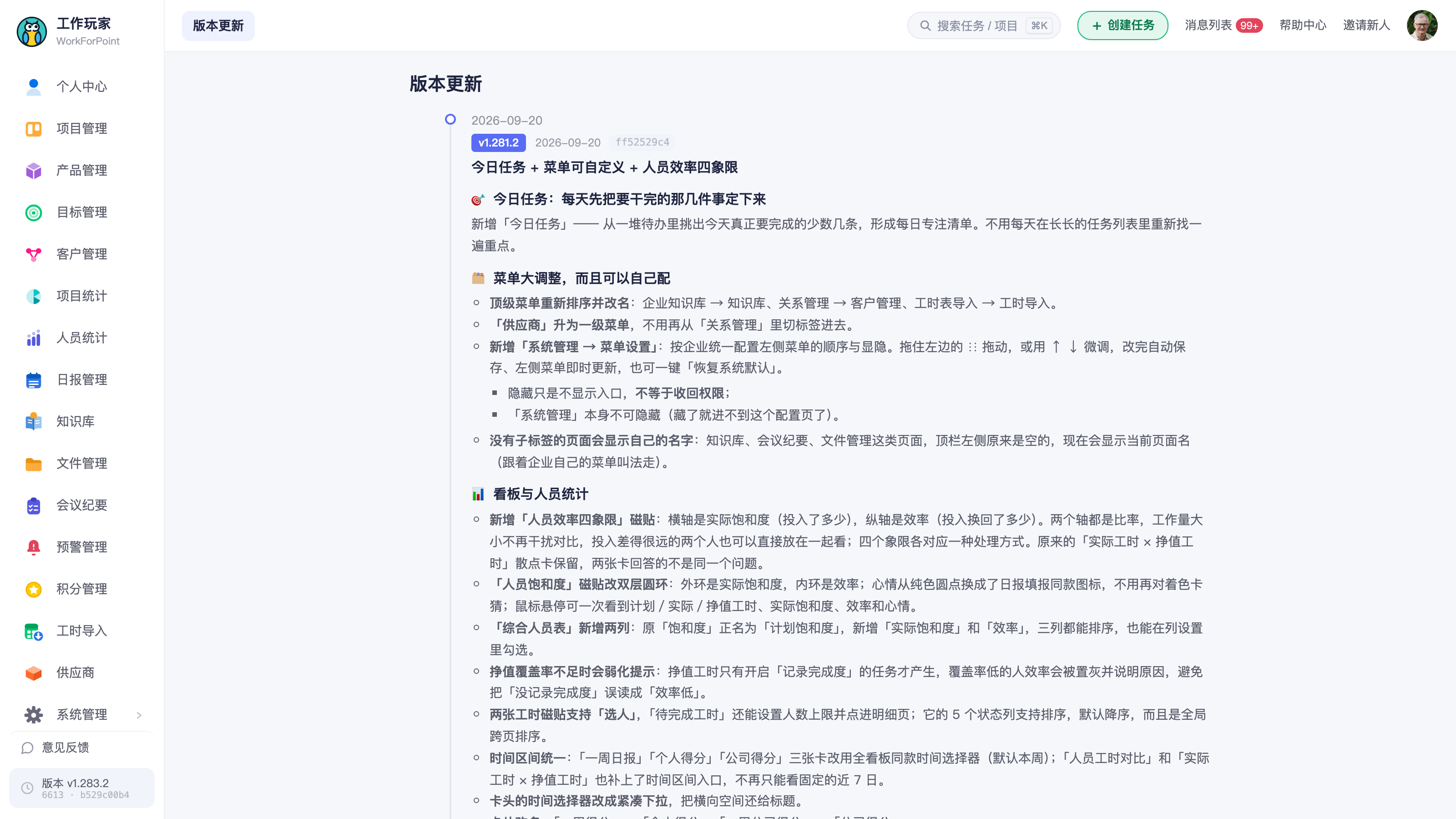
Task: Open the 帮助中心 link
Action: point(1303,25)
